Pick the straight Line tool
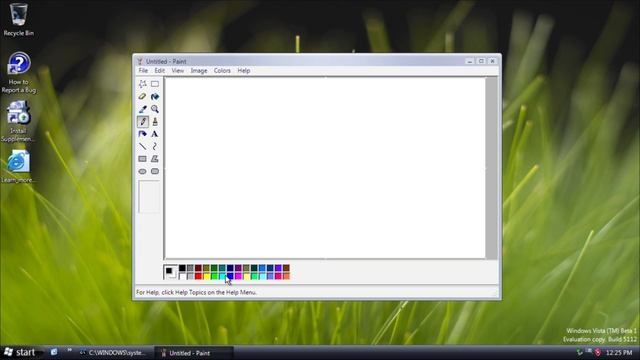Viewport: 640px width, 360px height. pyautogui.click(x=142, y=147)
